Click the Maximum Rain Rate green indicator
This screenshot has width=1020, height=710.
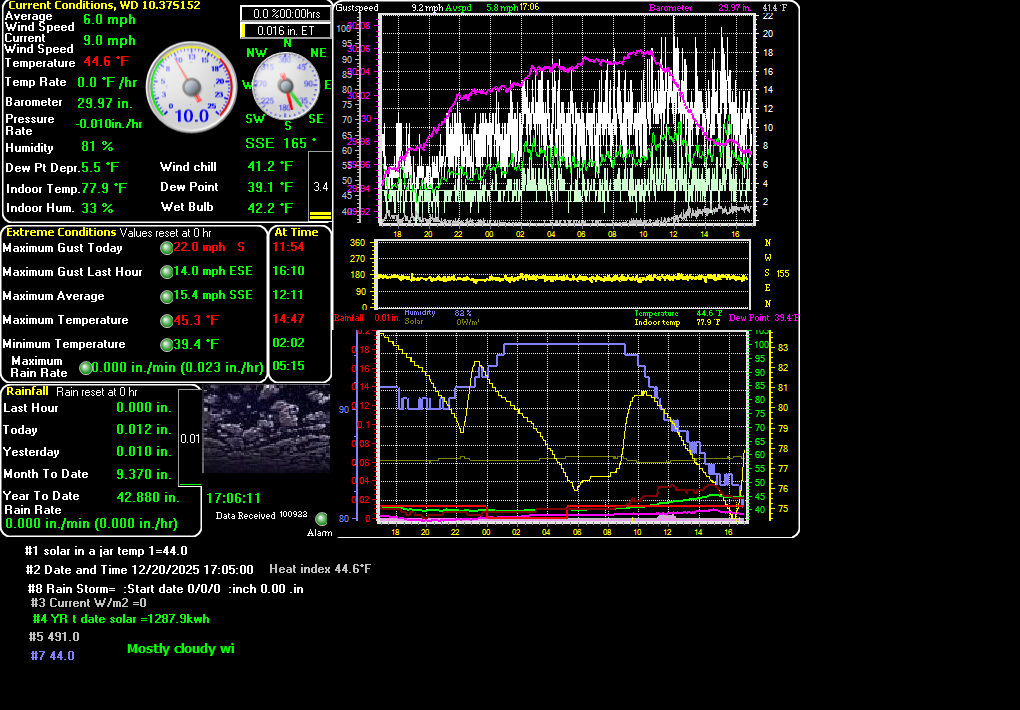tap(85, 368)
